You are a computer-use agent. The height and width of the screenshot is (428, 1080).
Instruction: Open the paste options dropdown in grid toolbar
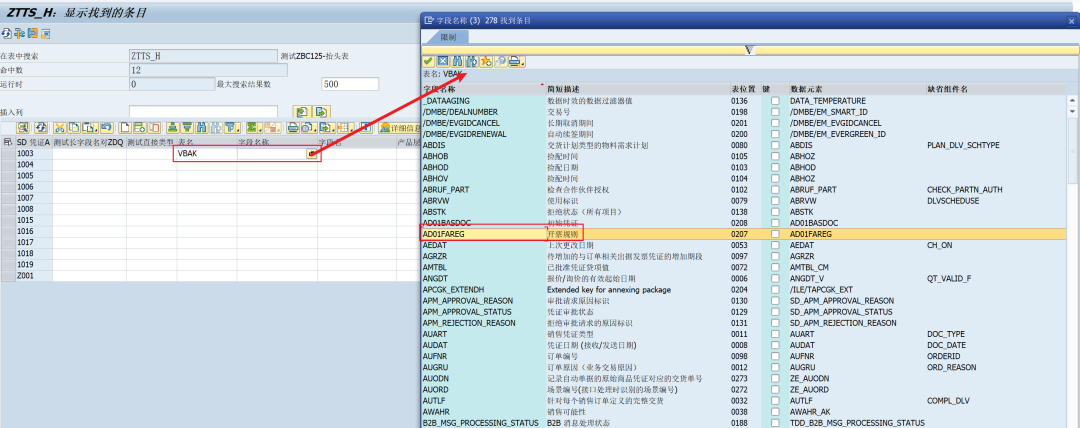(x=95, y=130)
